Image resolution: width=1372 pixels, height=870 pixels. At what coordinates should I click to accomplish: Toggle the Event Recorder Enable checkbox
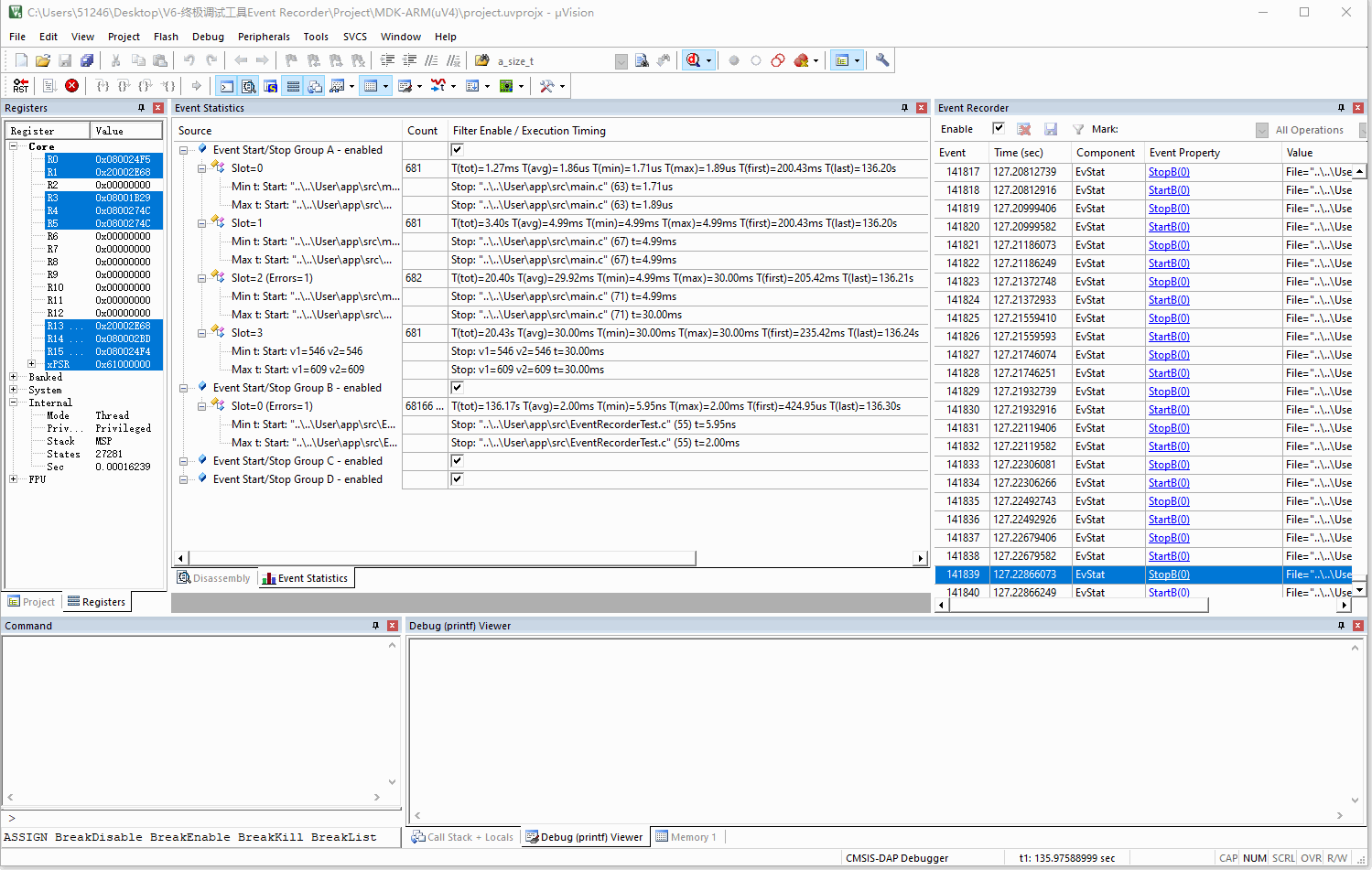coord(999,128)
